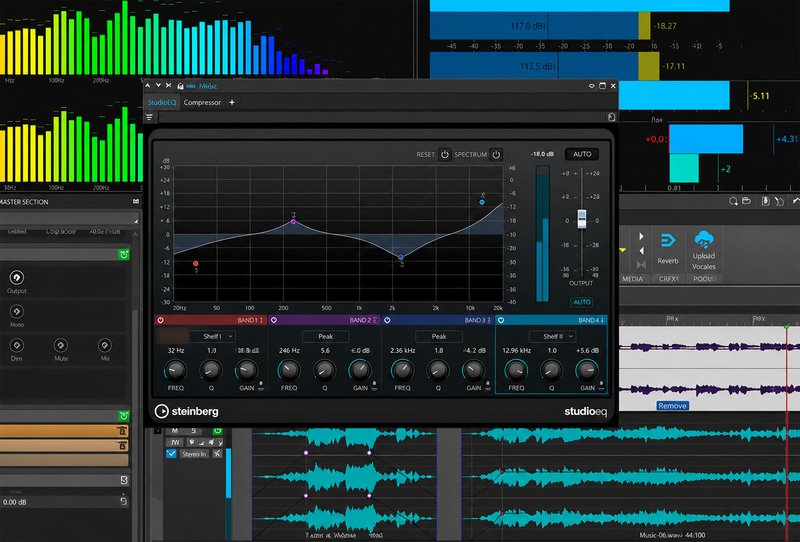Toggle lower green power button in Master Section

(123, 415)
